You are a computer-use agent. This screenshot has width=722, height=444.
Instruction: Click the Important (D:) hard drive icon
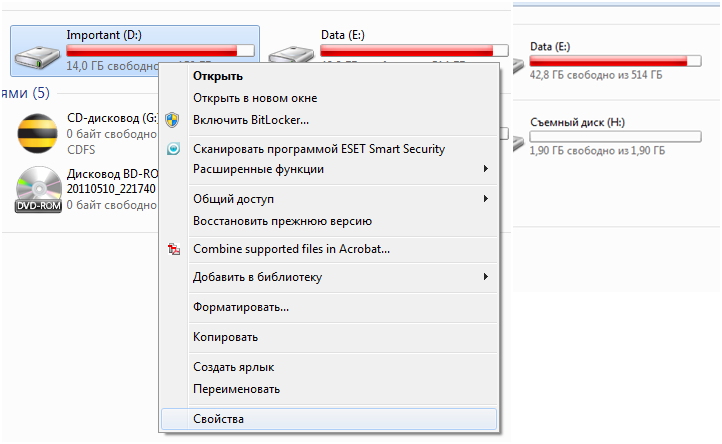[x=38, y=51]
